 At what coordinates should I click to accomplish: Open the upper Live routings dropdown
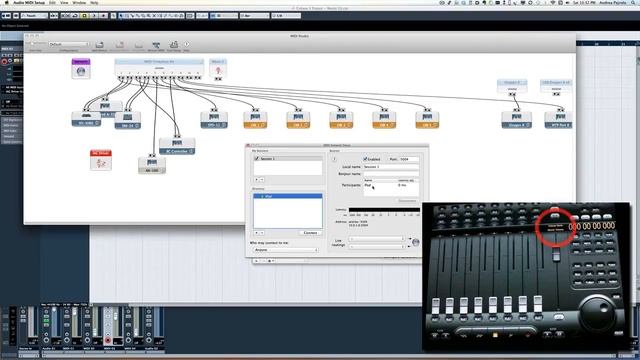pos(377,239)
